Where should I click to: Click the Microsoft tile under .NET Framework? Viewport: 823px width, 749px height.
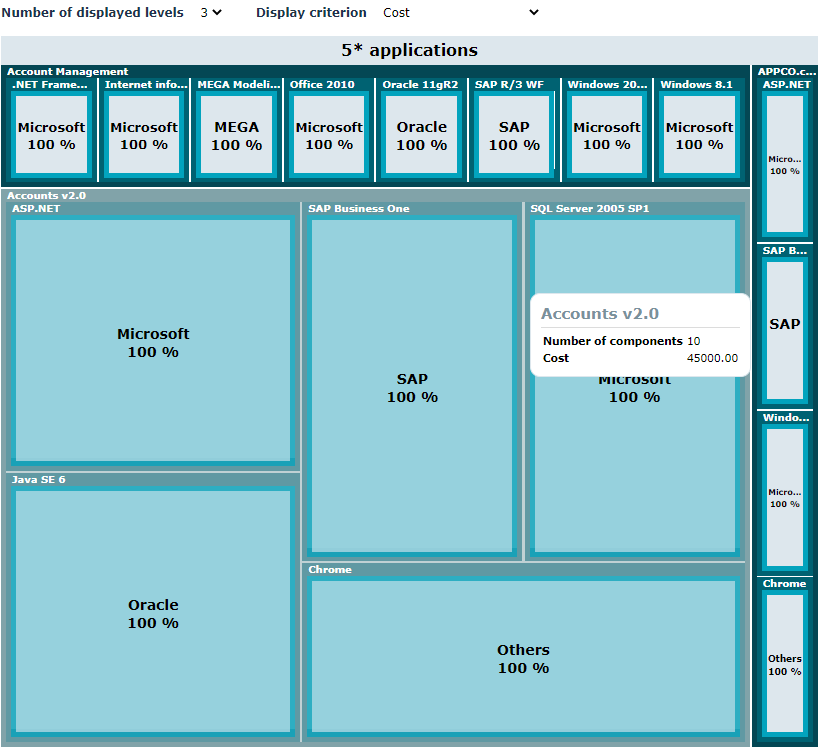(x=52, y=136)
